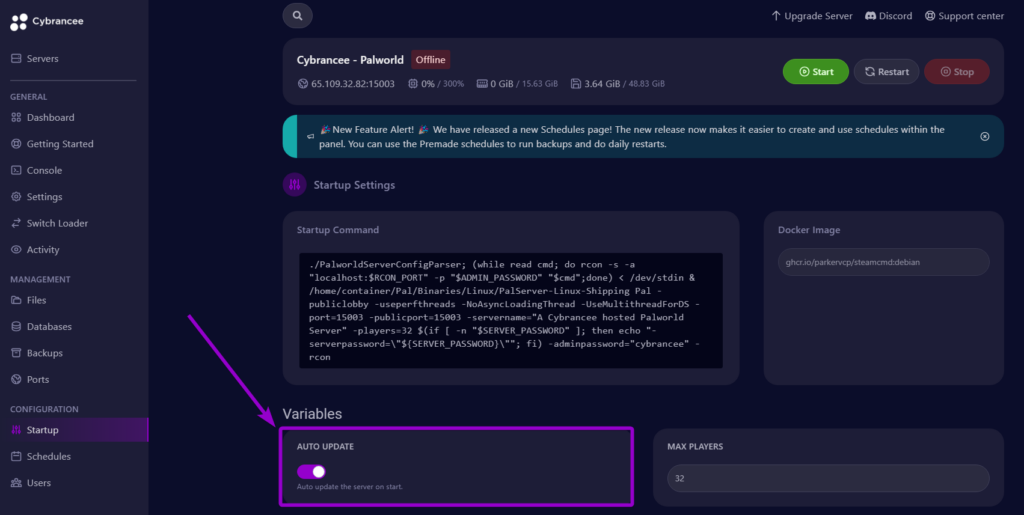Viewport: 1024px width, 515px height.
Task: Click the Support center lifebuoy icon
Action: [x=930, y=16]
